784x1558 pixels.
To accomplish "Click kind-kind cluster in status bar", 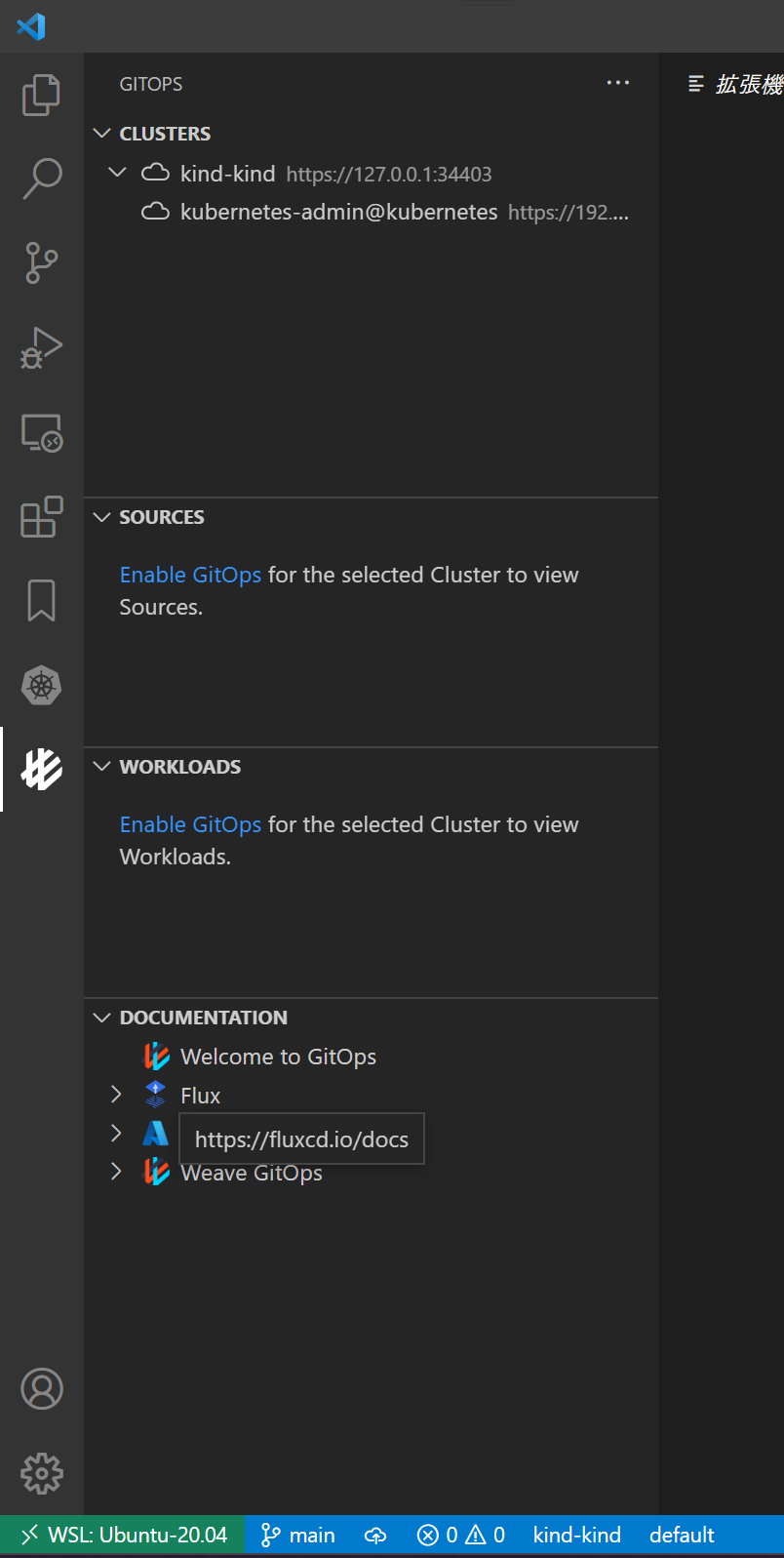I will click(x=577, y=1536).
